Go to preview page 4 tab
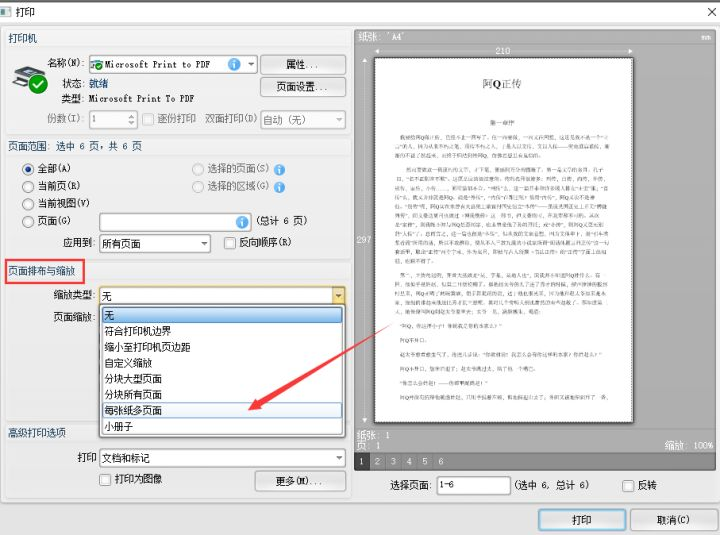 click(x=409, y=462)
